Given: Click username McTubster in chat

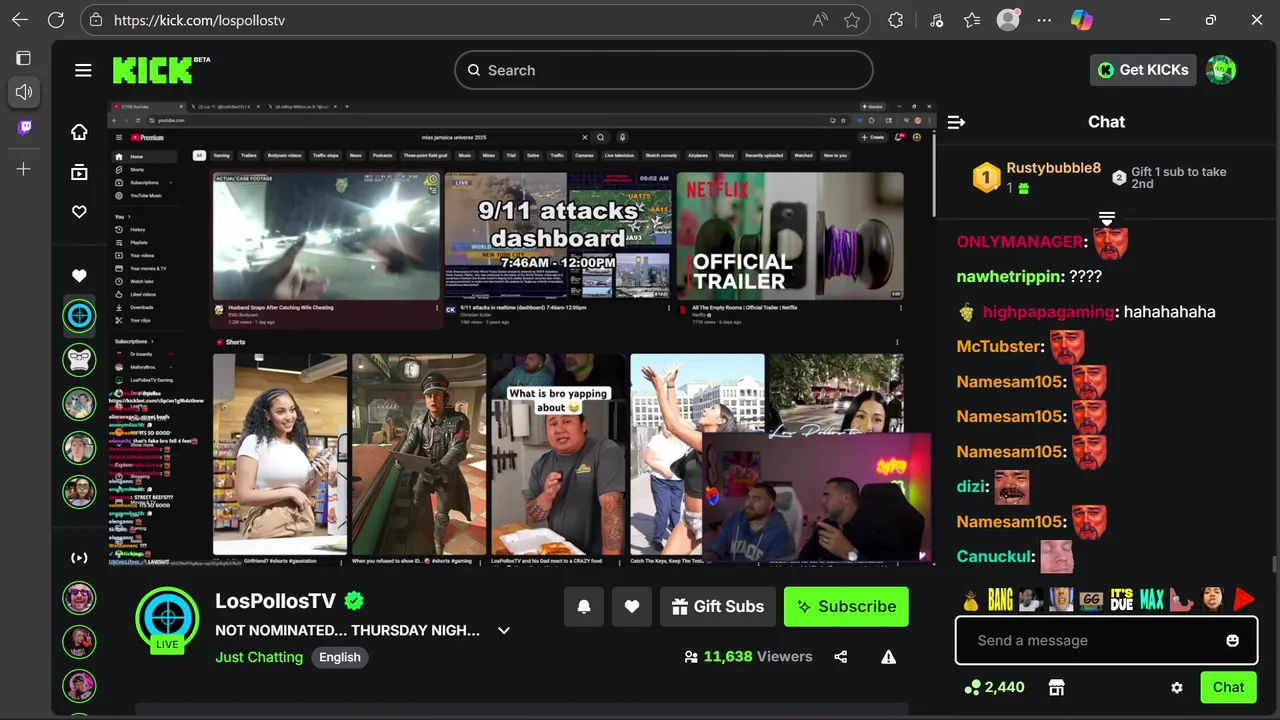Looking at the screenshot, I should tap(998, 347).
